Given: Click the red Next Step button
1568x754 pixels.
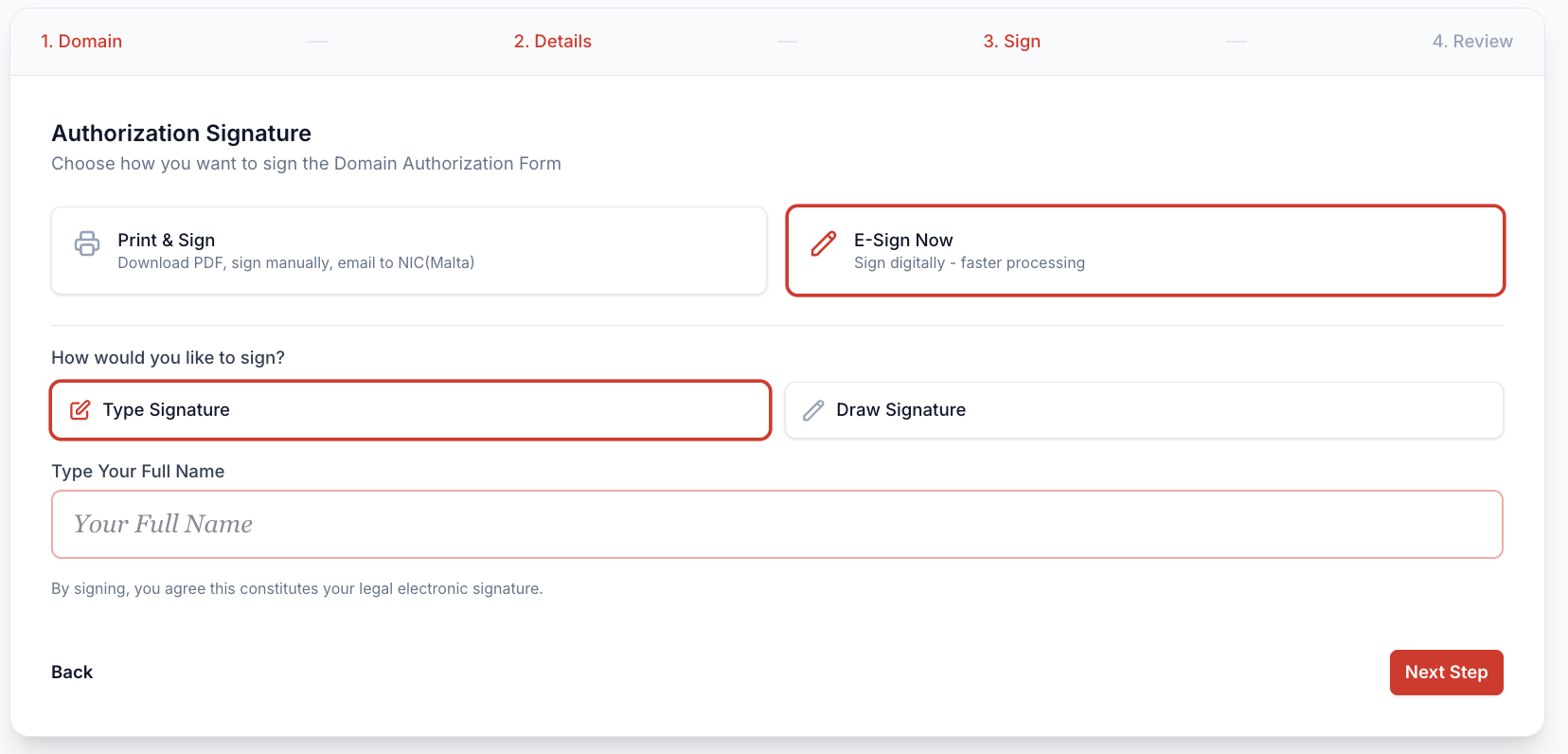Looking at the screenshot, I should pyautogui.click(x=1446, y=673).
